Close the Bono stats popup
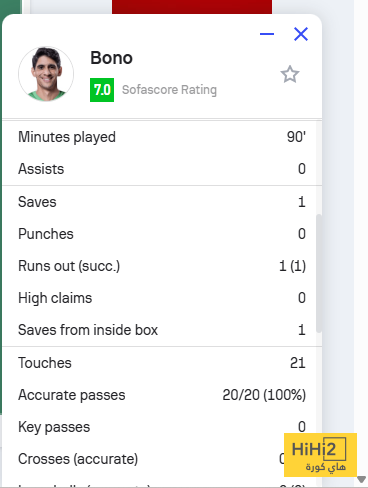This screenshot has height=488, width=368. pos(301,34)
